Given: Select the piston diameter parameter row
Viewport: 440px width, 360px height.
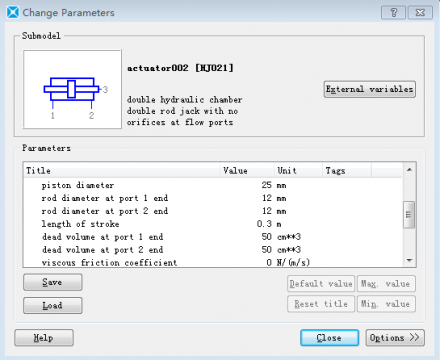Looking at the screenshot, I should (x=213, y=185).
